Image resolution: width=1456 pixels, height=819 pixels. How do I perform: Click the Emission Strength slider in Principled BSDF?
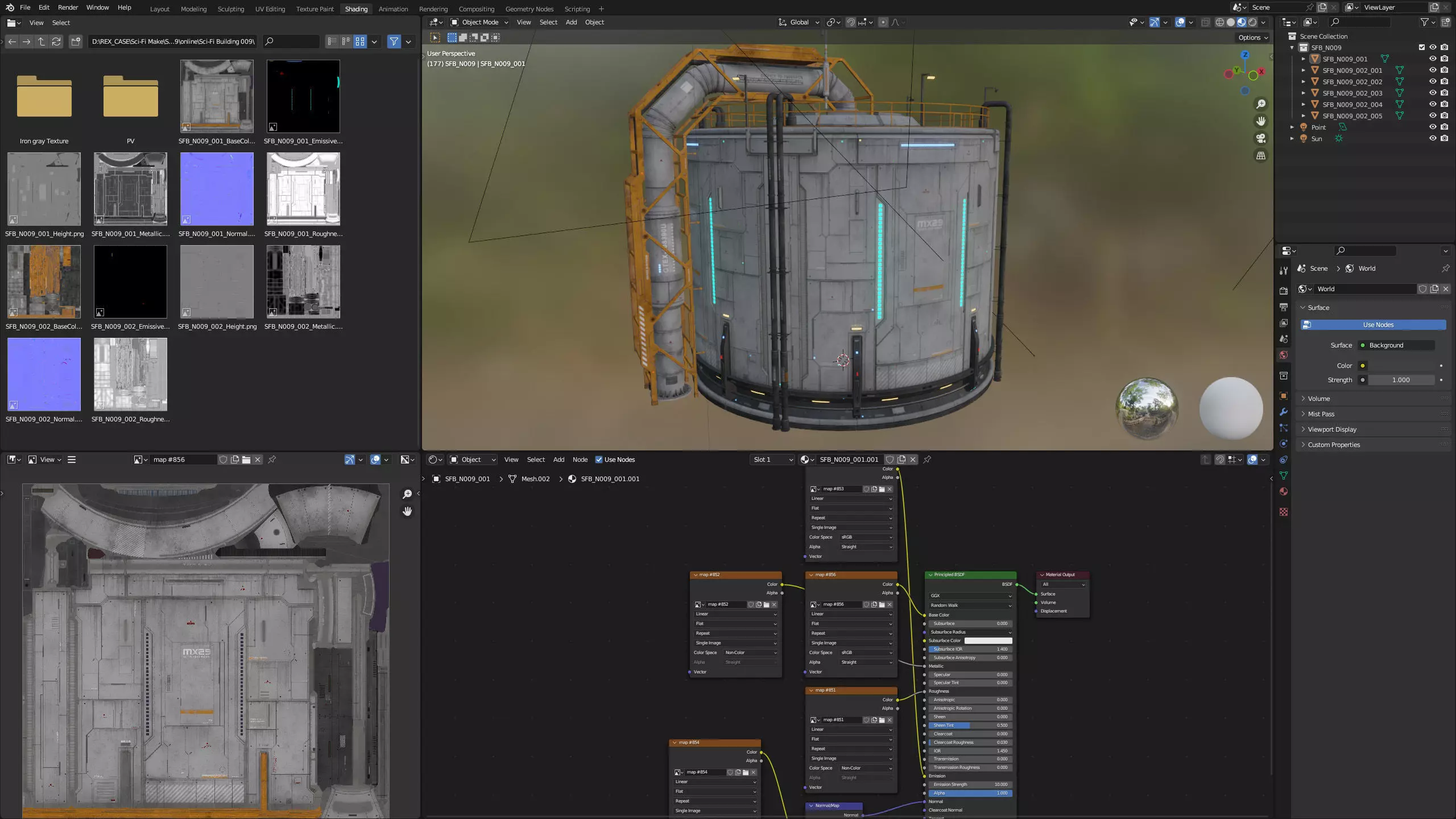click(970, 784)
